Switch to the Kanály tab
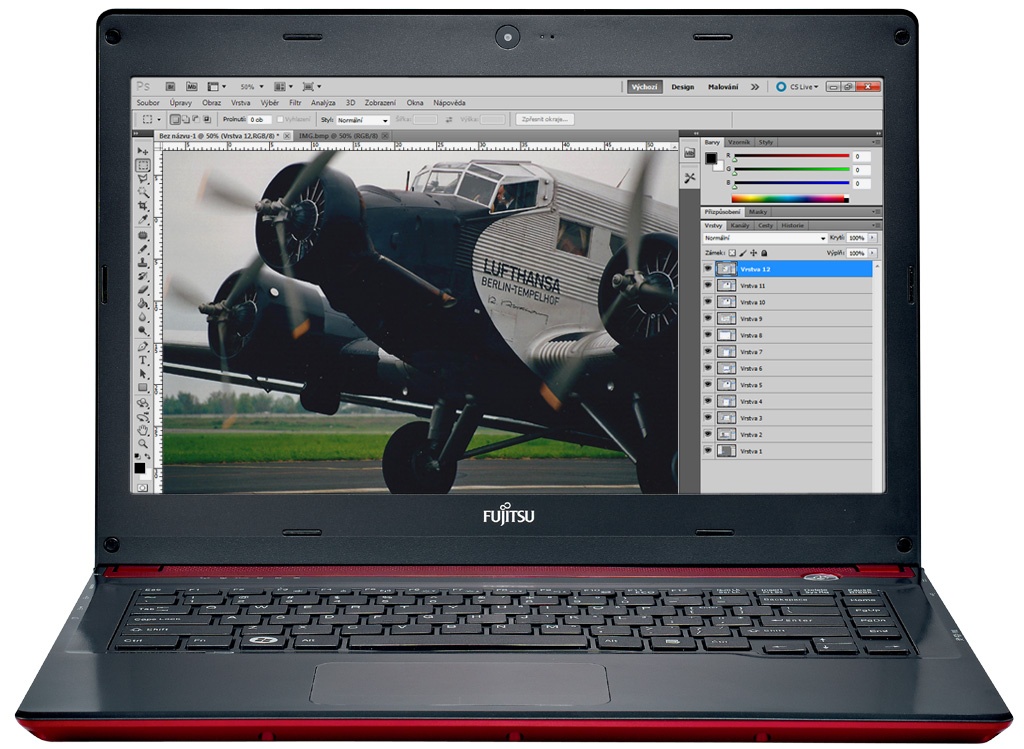The image size is (1024, 749). pyautogui.click(x=740, y=225)
